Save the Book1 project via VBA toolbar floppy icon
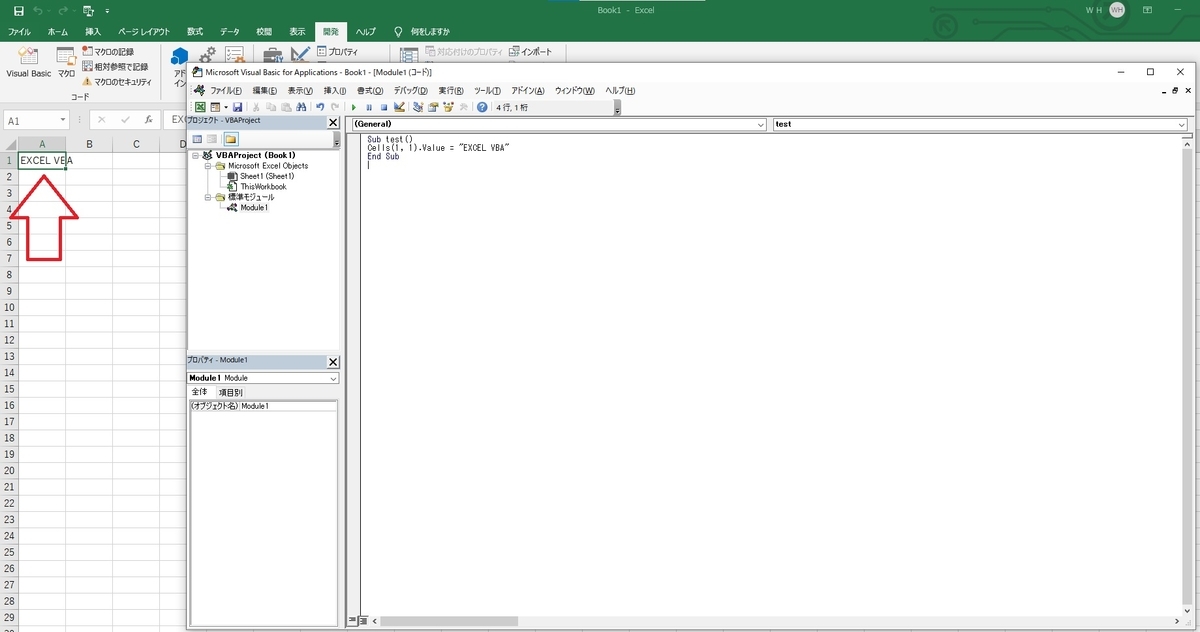Screen dimensions: 1200x632 [x=237, y=107]
